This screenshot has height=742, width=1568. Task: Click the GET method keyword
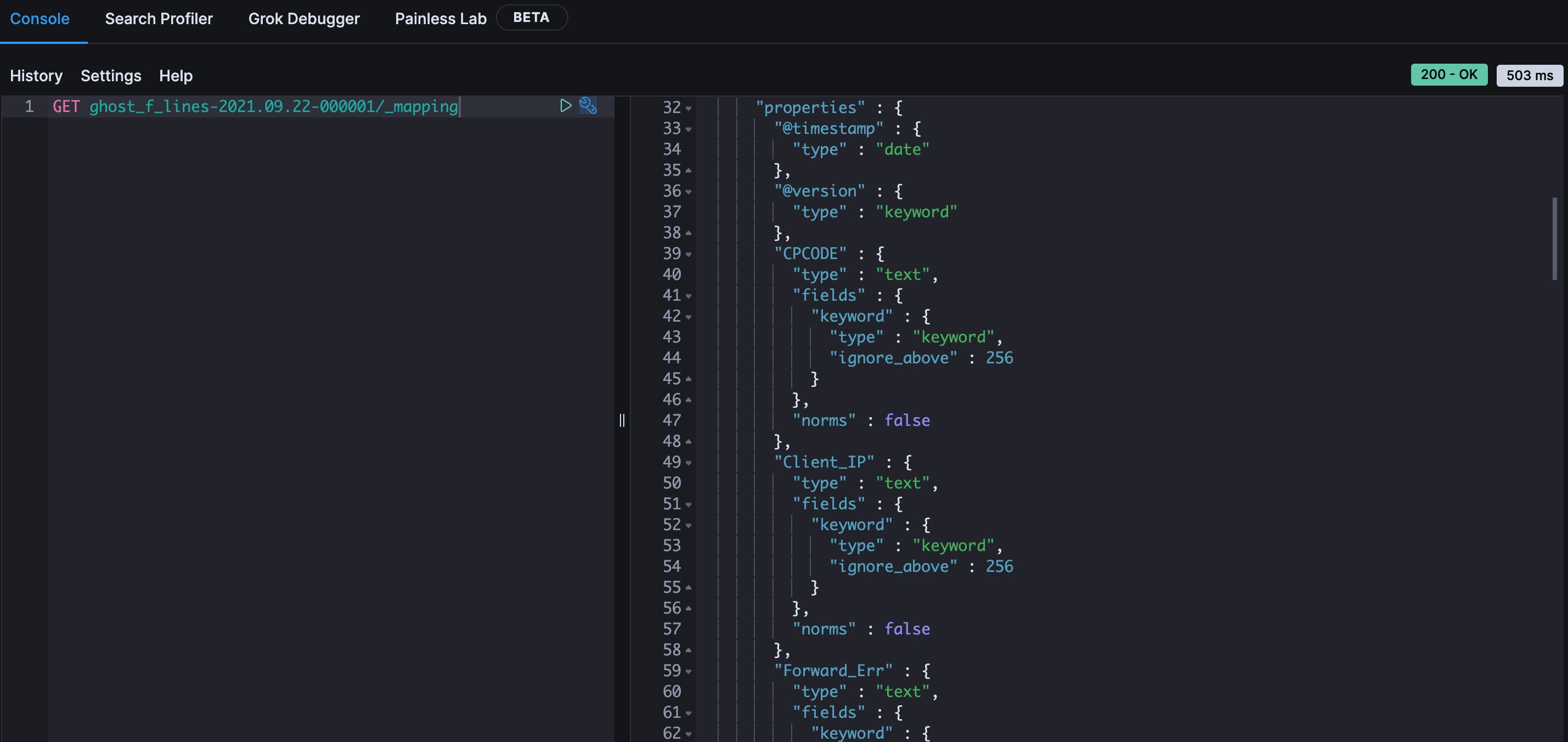tap(66, 106)
